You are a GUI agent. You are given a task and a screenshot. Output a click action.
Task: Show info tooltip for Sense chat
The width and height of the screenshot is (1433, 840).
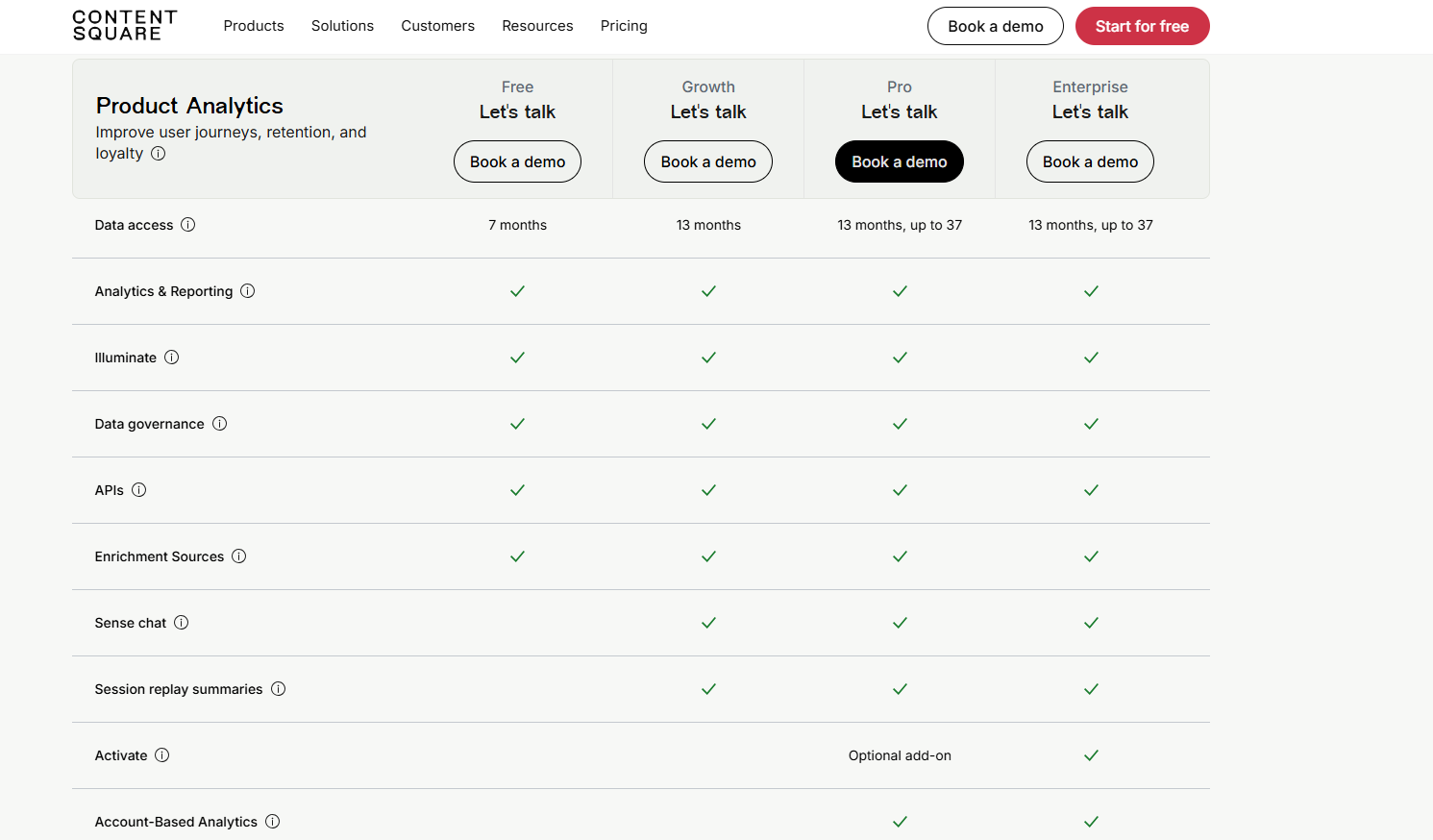(182, 623)
